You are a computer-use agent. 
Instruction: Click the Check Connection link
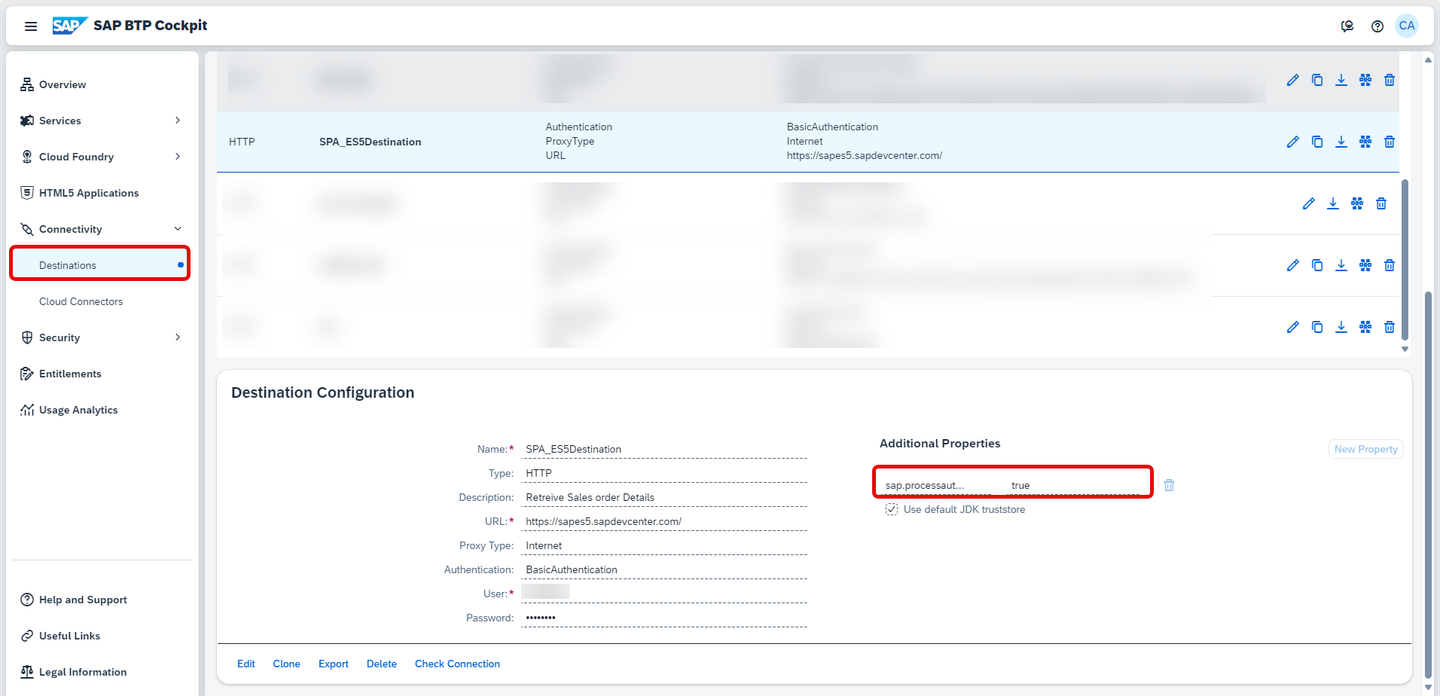(458, 664)
